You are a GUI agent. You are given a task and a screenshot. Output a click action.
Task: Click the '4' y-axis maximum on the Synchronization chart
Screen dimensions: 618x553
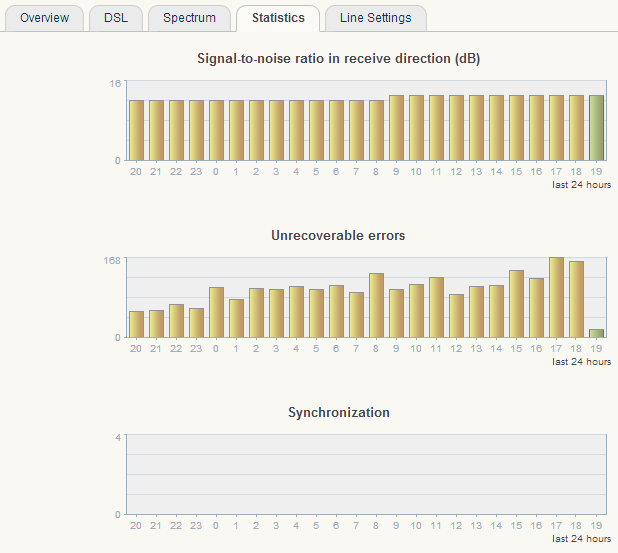pyautogui.click(x=118, y=438)
